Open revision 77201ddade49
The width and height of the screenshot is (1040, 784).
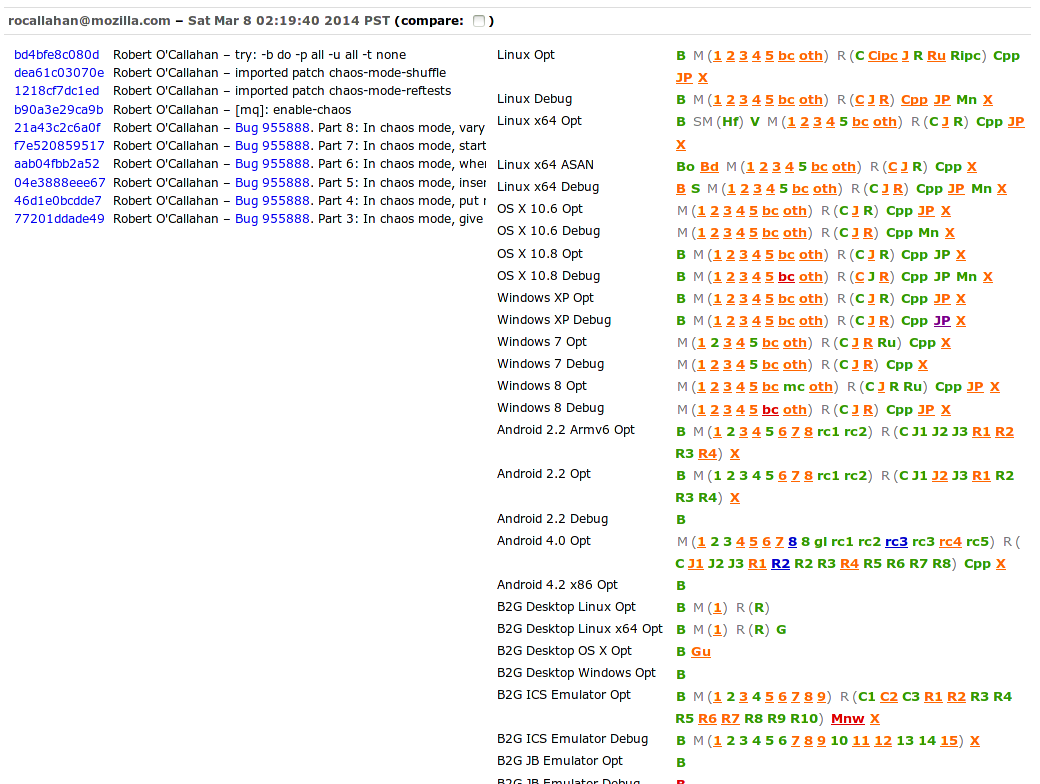[x=59, y=218]
